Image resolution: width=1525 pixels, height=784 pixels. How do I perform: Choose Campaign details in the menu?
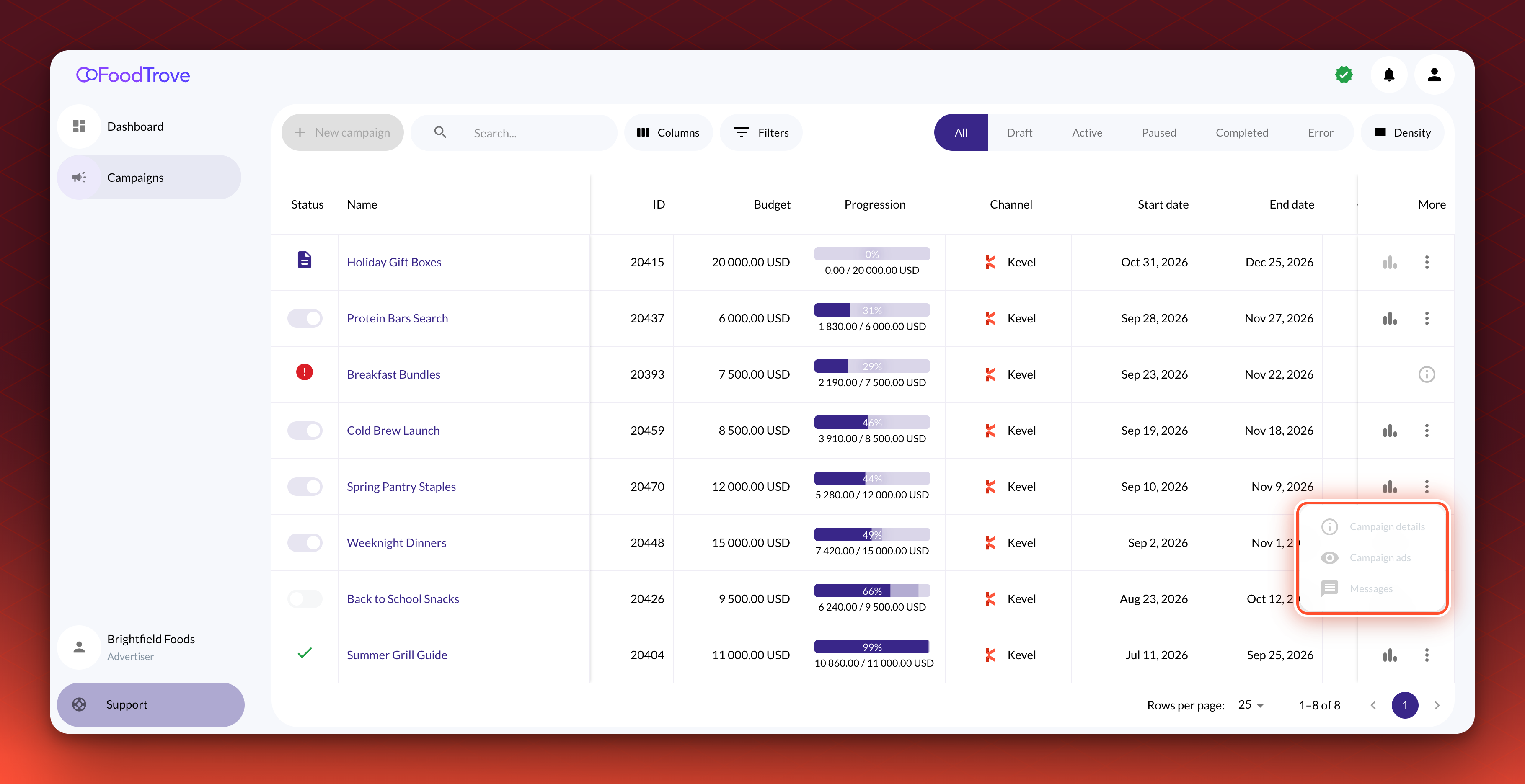tap(1372, 526)
